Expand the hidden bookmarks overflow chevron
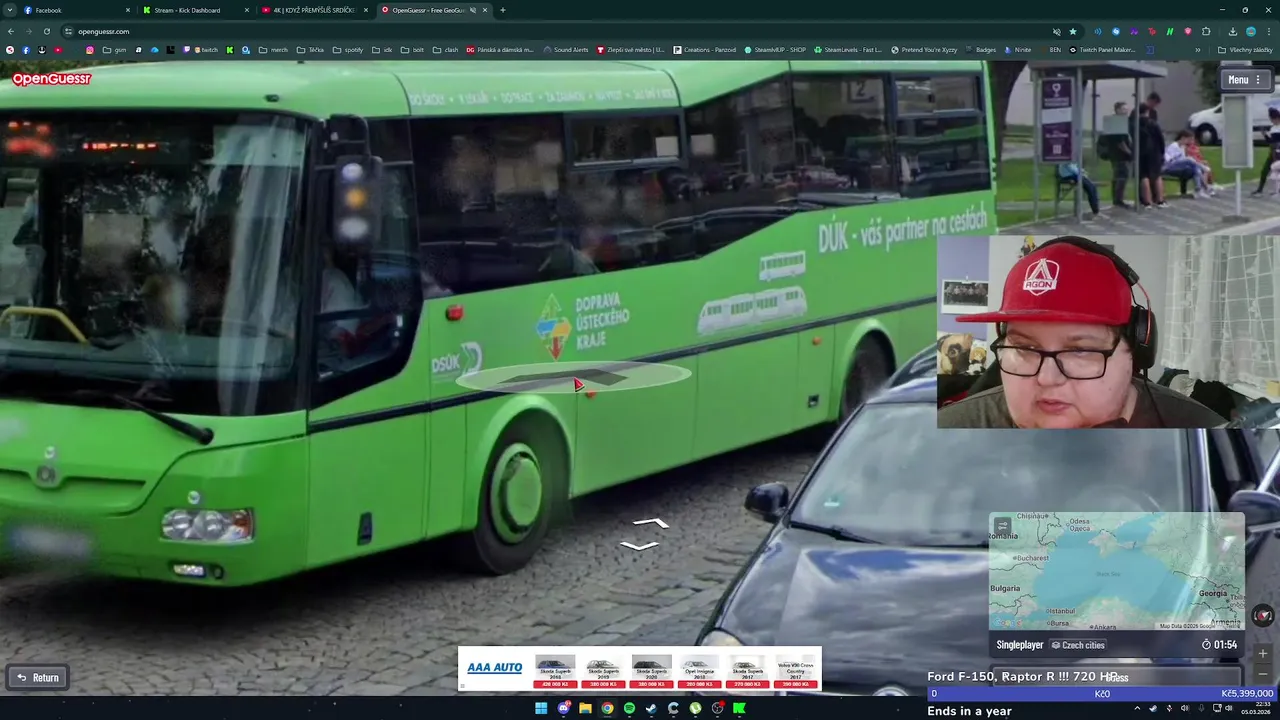 click(1198, 49)
